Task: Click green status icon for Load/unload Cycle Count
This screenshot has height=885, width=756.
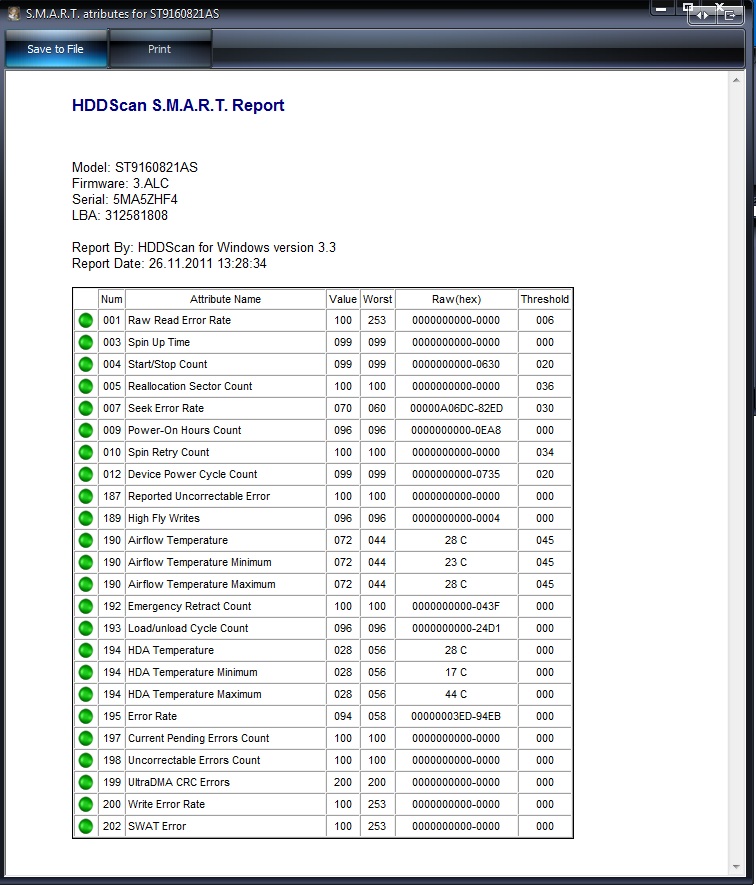Action: coord(86,629)
